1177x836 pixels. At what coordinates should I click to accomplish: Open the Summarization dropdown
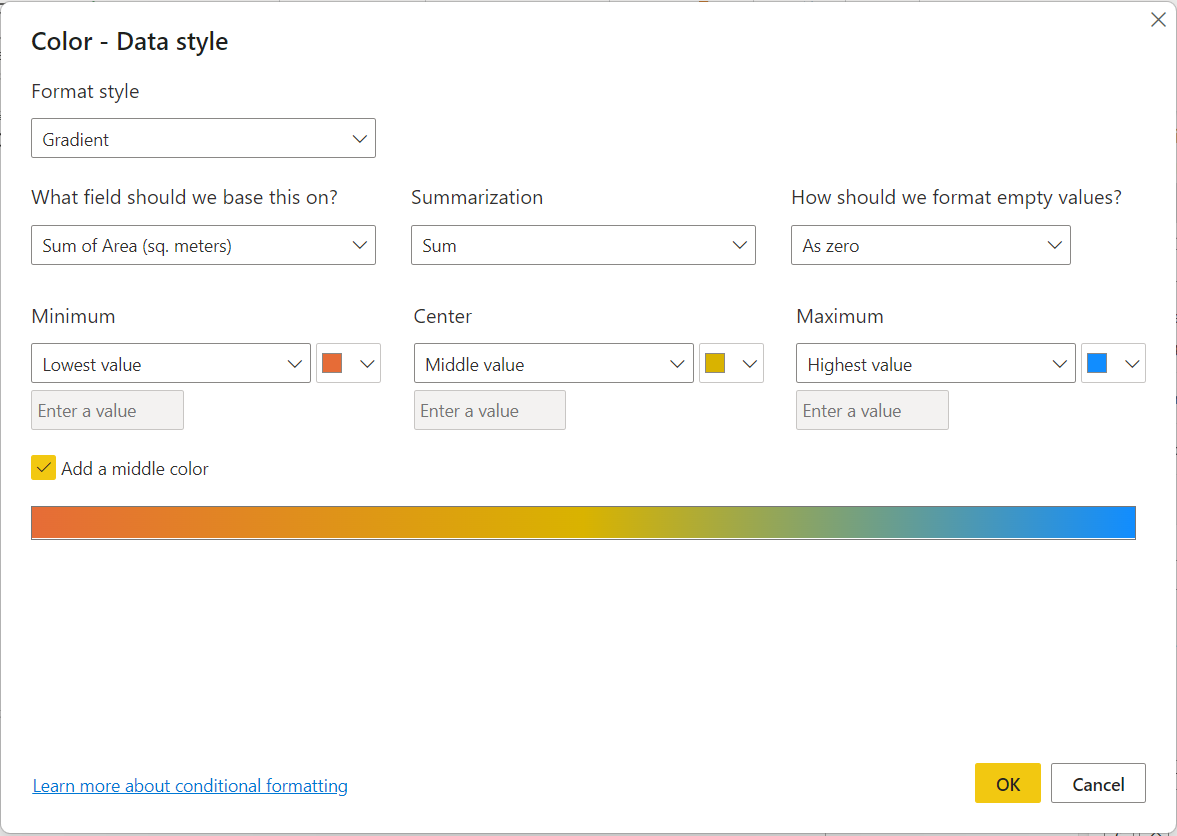click(583, 245)
